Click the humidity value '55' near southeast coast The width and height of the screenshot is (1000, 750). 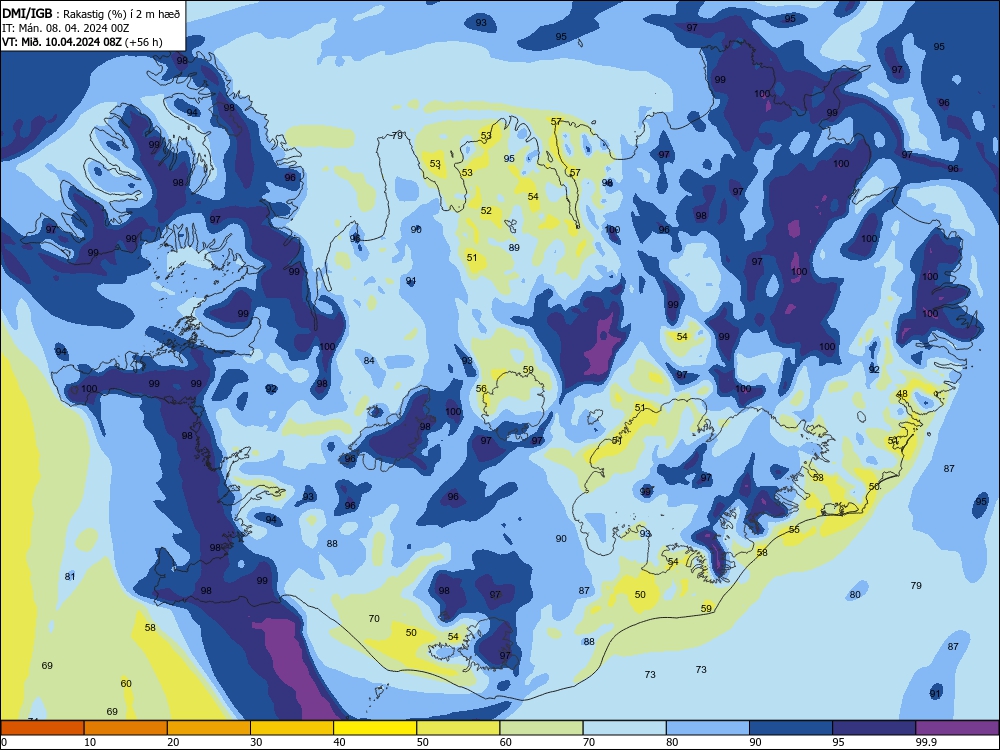(x=794, y=529)
